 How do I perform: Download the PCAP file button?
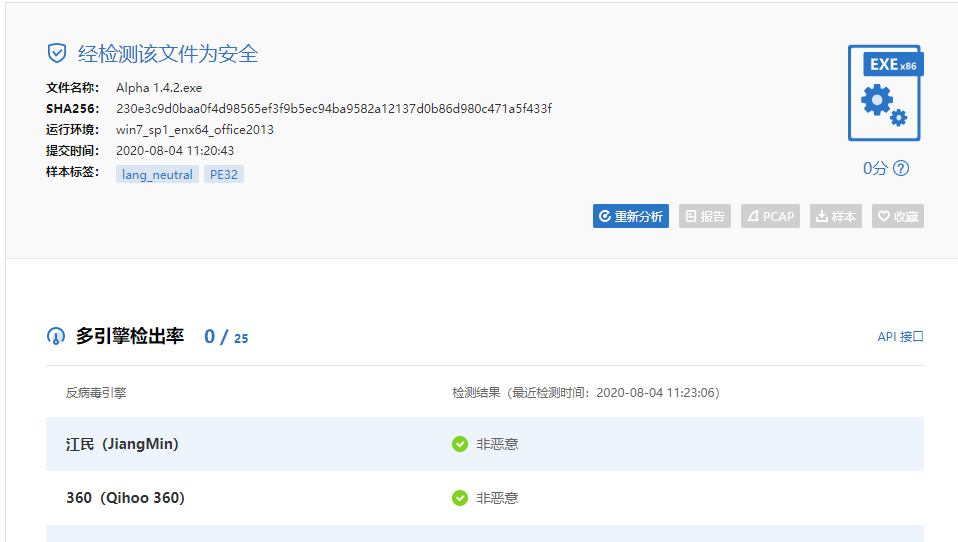pos(770,216)
